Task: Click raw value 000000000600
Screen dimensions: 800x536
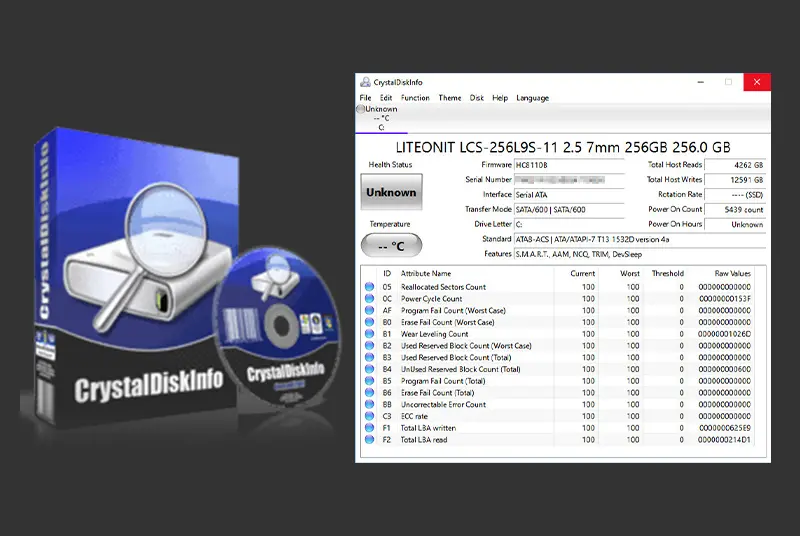Action: click(724, 369)
